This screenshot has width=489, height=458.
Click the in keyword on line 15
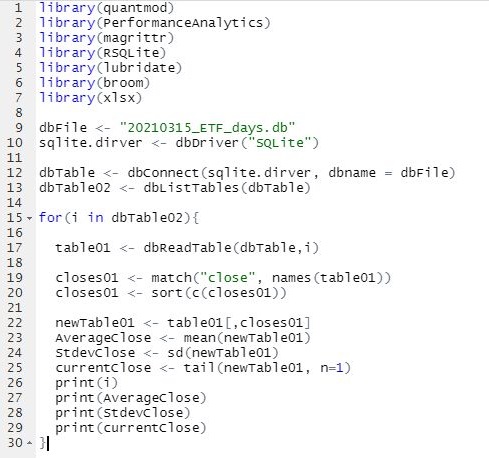point(96,218)
